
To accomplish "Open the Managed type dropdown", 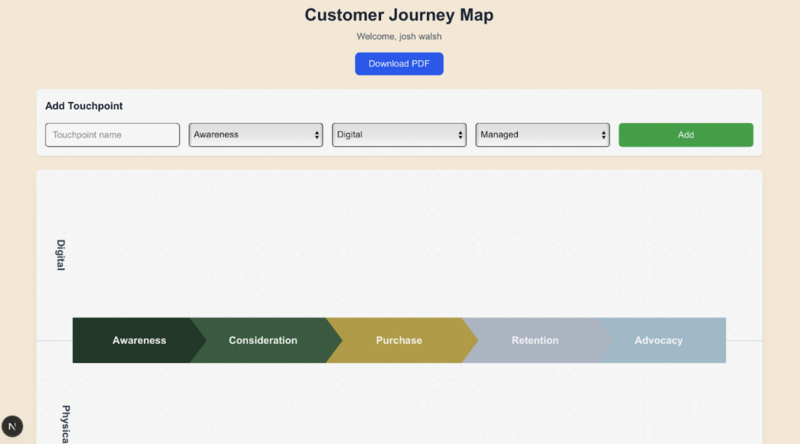I will coord(542,135).
